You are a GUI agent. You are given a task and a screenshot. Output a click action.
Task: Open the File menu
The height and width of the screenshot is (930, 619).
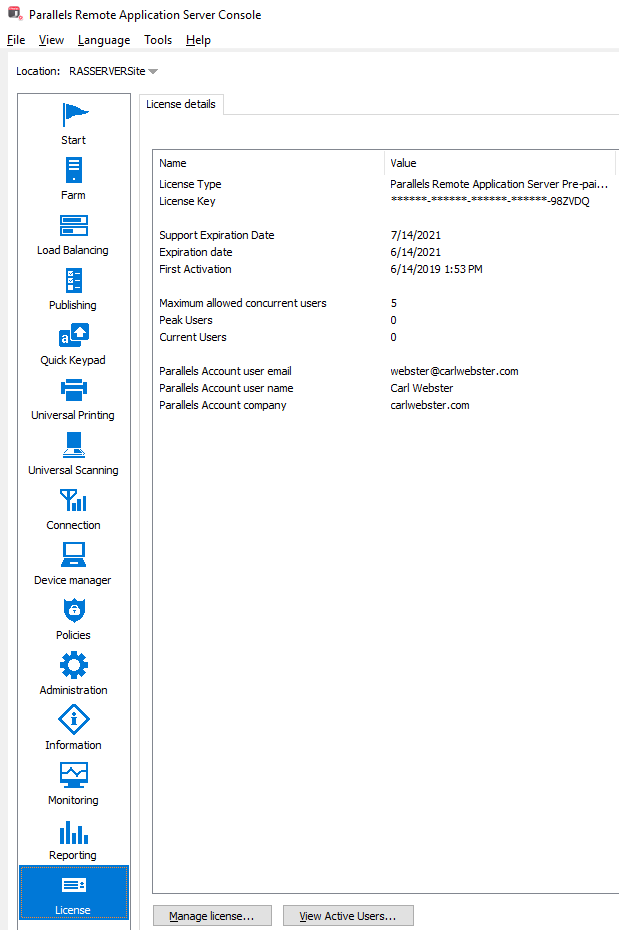[x=16, y=40]
